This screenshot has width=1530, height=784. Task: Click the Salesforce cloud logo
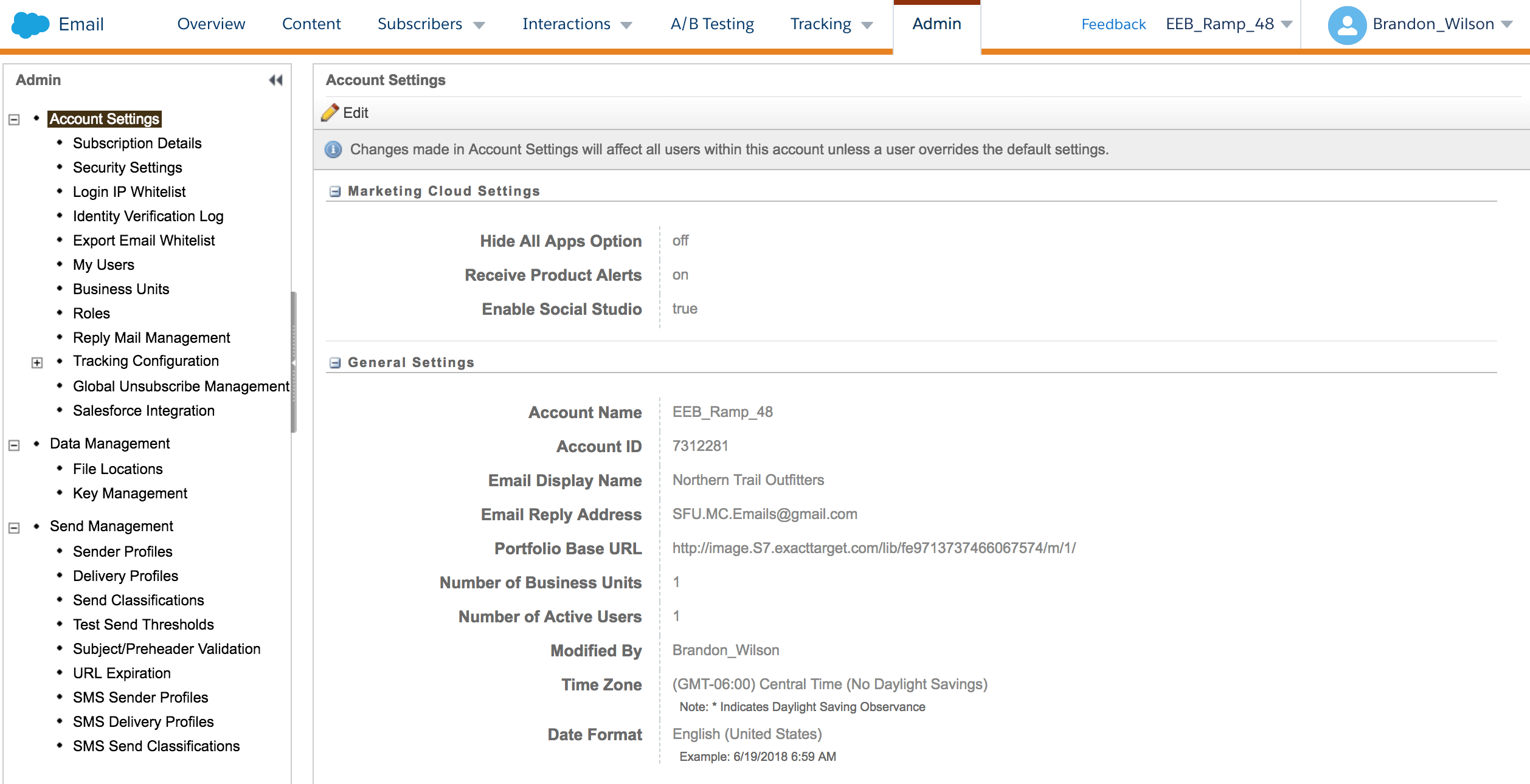pos(30,24)
